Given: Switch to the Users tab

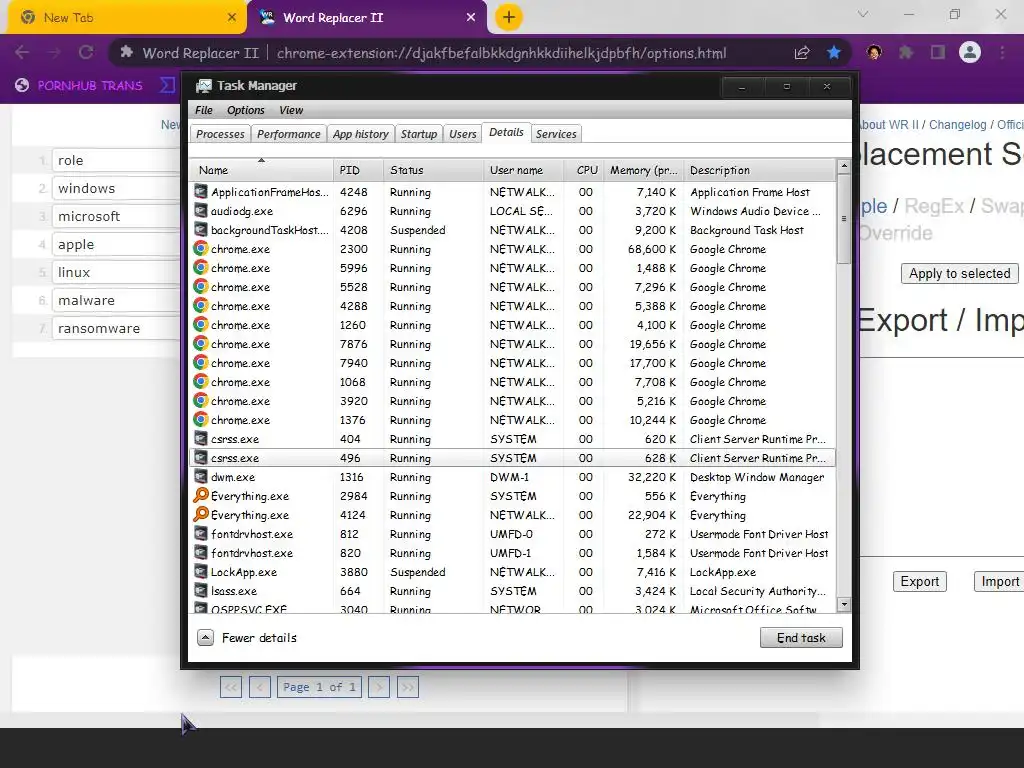Looking at the screenshot, I should (x=463, y=134).
